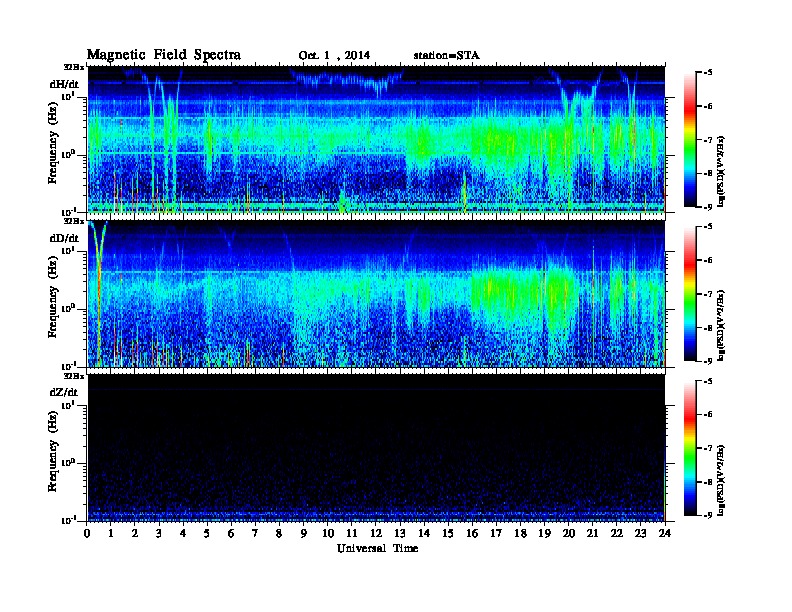Click the "-9" tick on dZ/dt color bar
Image resolution: width=792 pixels, height=612 pixels.
tap(708, 515)
